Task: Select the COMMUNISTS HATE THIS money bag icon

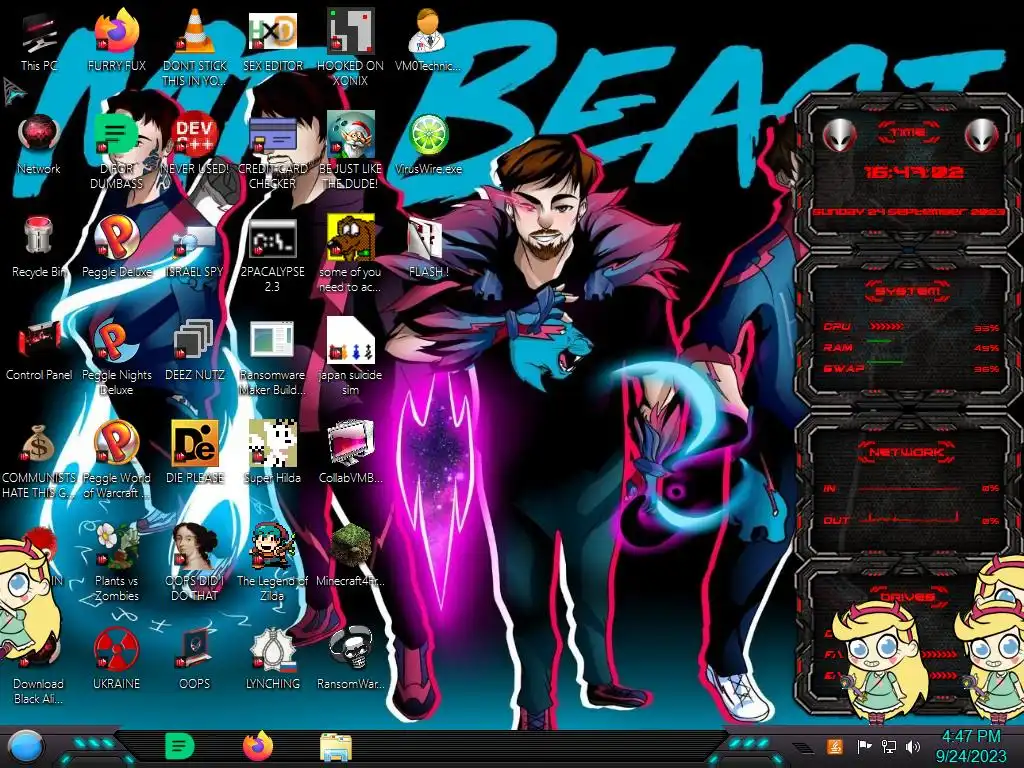Action: (x=39, y=444)
